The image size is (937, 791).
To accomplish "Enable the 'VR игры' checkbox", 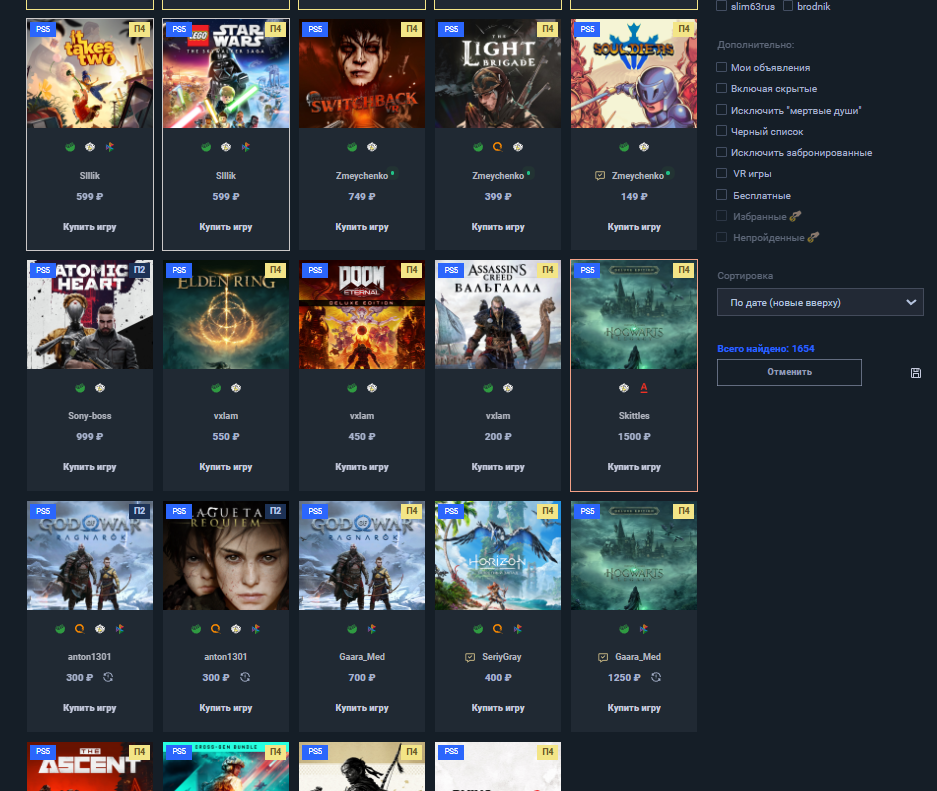I will [x=722, y=173].
